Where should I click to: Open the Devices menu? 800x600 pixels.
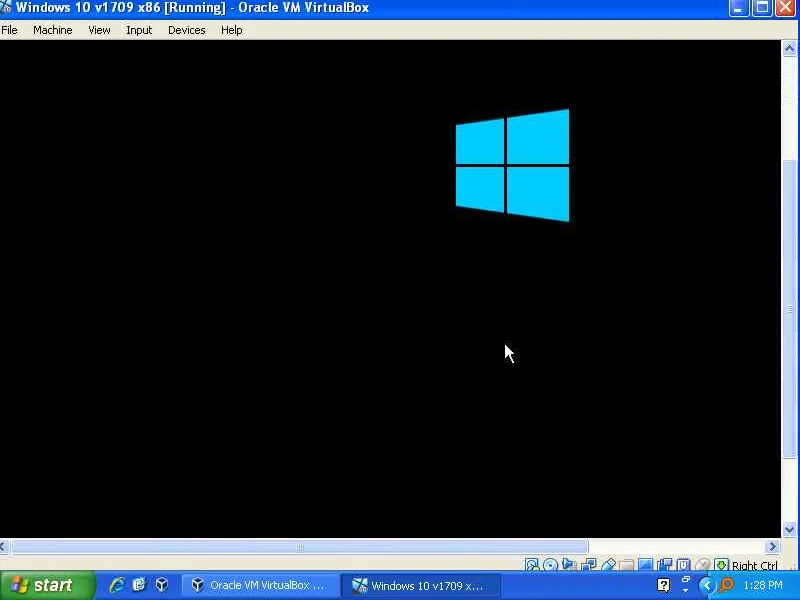[x=187, y=30]
